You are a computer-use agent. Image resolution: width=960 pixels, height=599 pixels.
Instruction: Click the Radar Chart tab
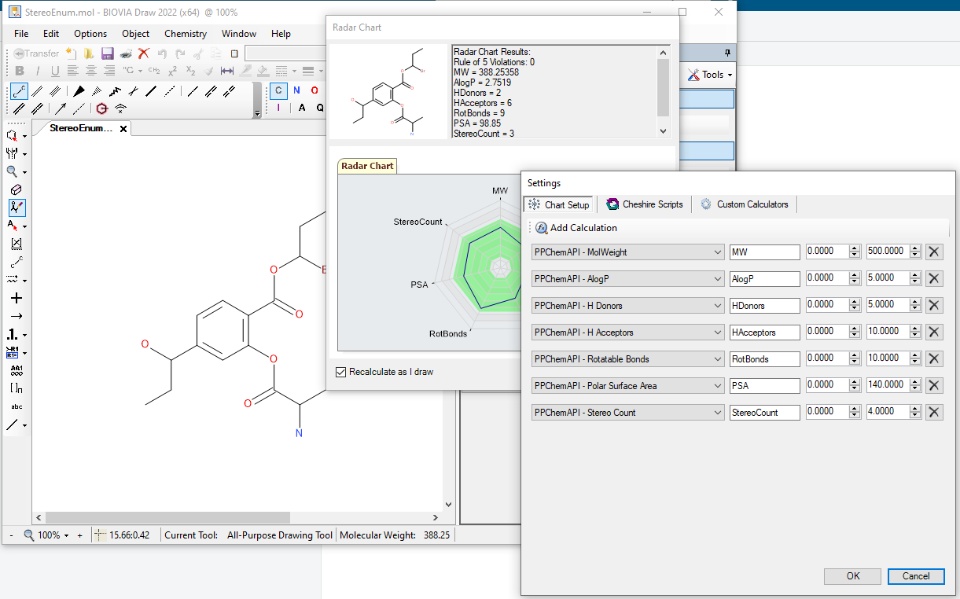tap(367, 166)
